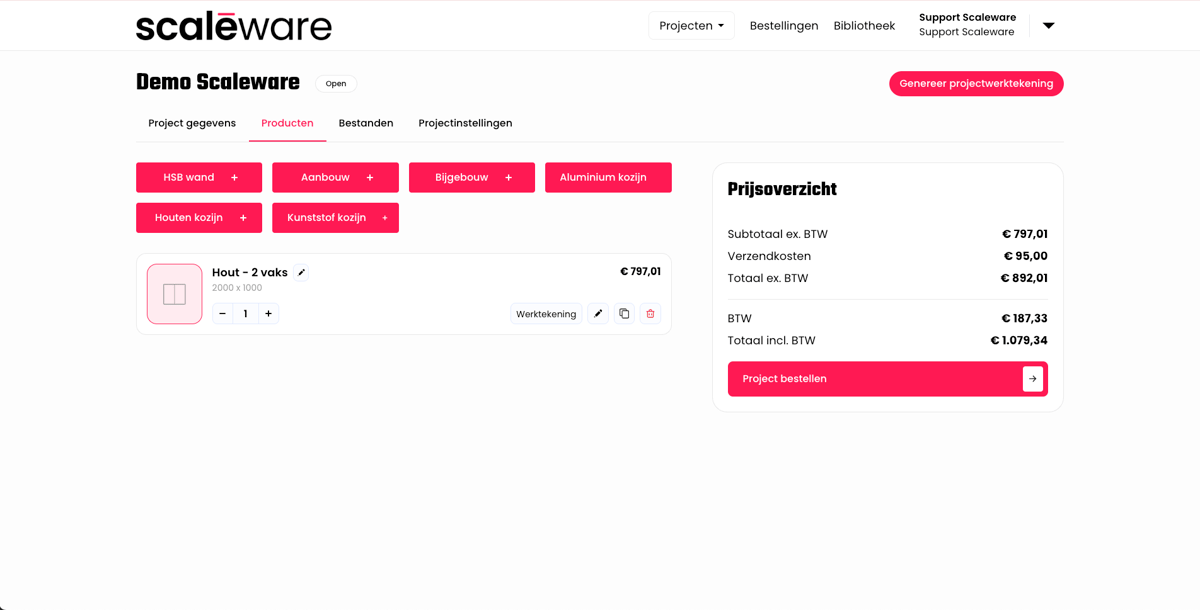Click the BTW amount € 187,33
The height and width of the screenshot is (610, 1200).
1024,319
